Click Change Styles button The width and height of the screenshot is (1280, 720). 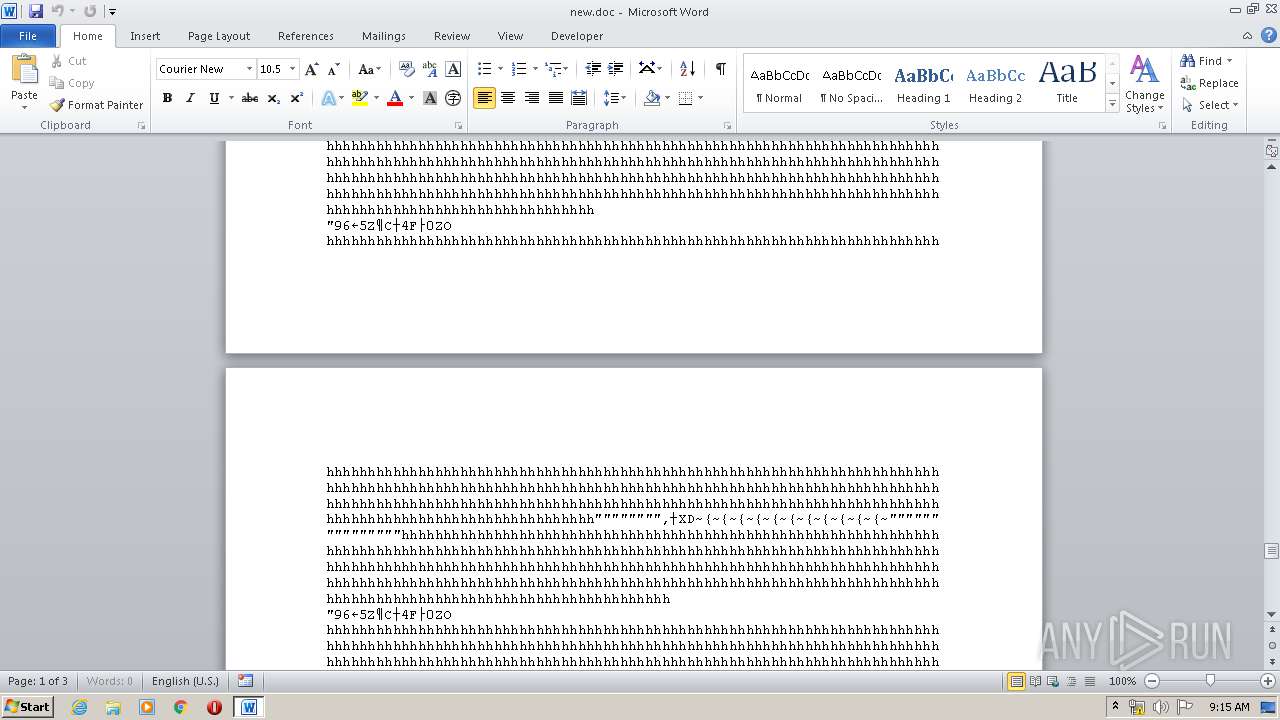pyautogui.click(x=1144, y=84)
